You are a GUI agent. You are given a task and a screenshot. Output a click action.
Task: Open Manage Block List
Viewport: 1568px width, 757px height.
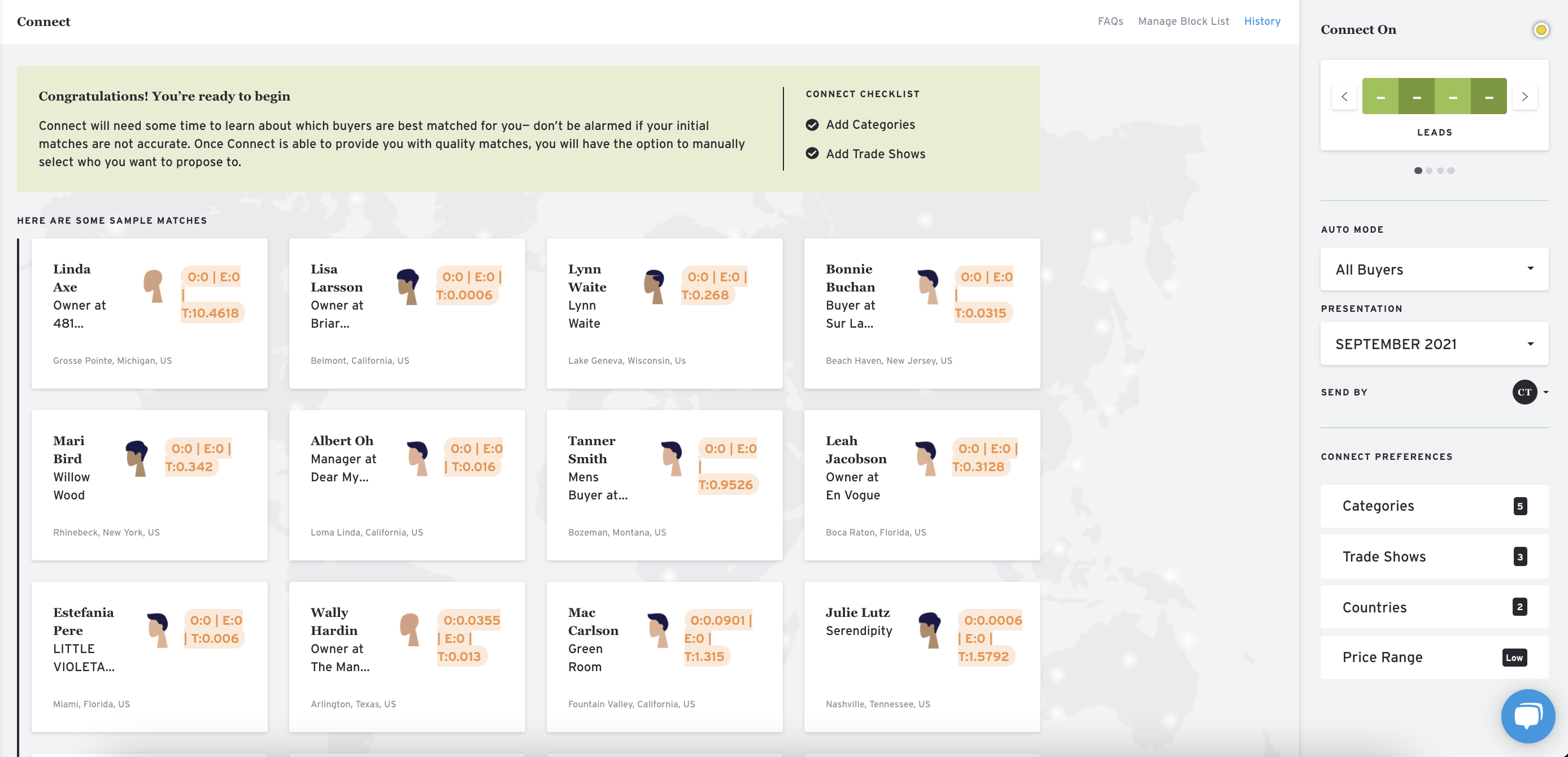[1183, 21]
